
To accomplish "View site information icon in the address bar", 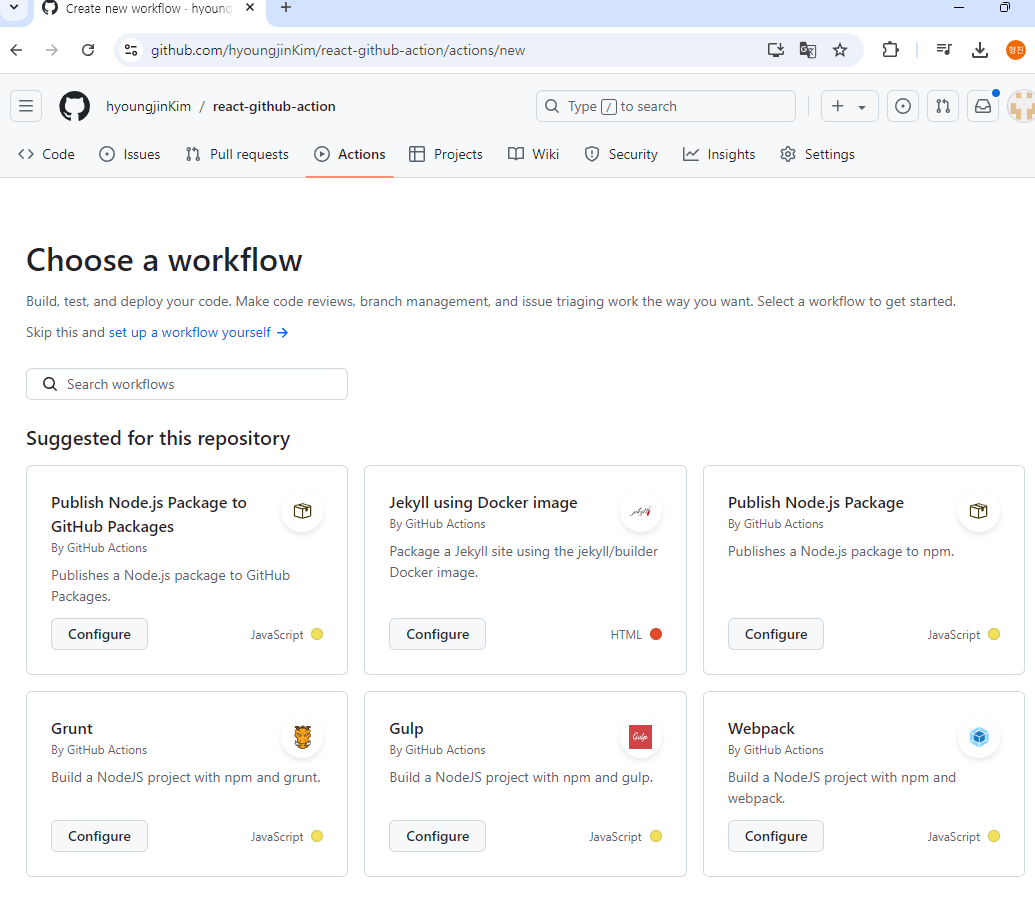I will click(131, 50).
